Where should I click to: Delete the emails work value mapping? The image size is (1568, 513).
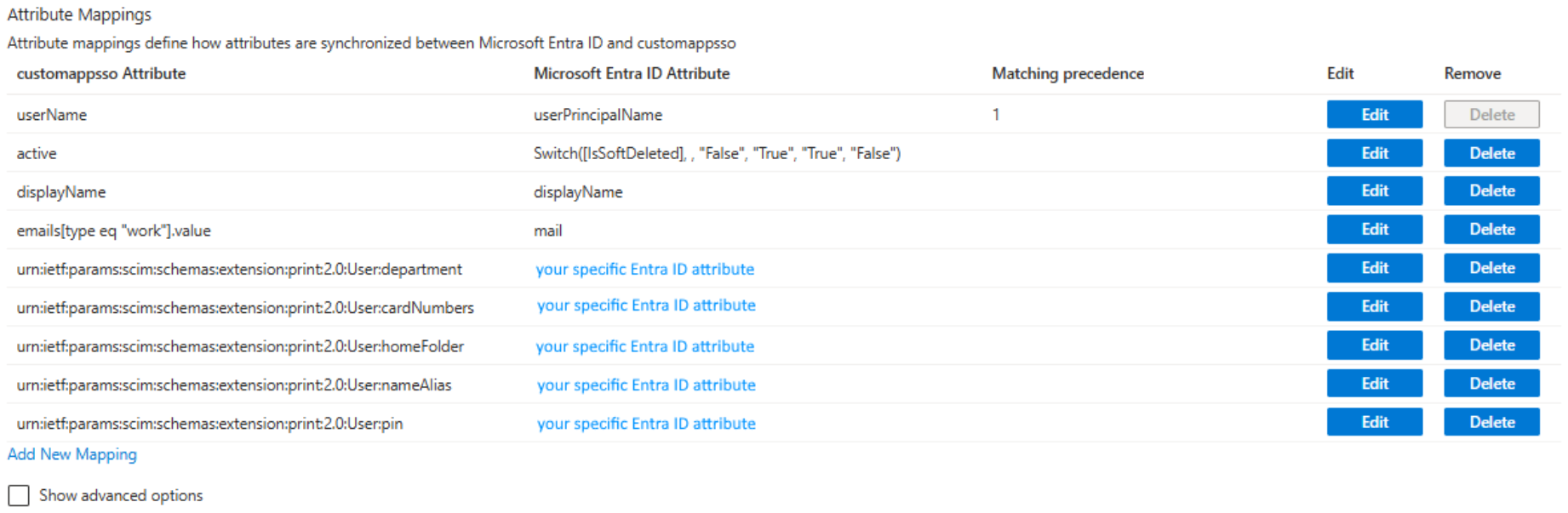point(1491,229)
